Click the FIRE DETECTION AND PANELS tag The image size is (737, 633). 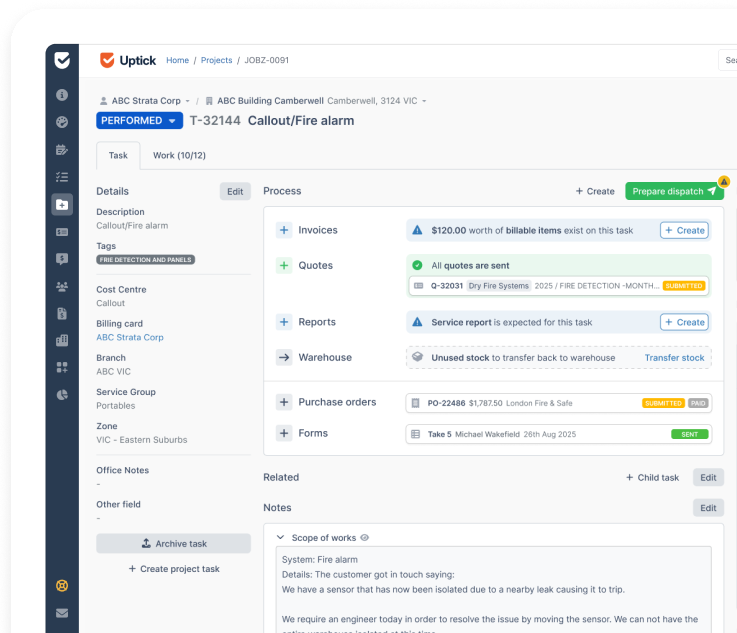146,259
